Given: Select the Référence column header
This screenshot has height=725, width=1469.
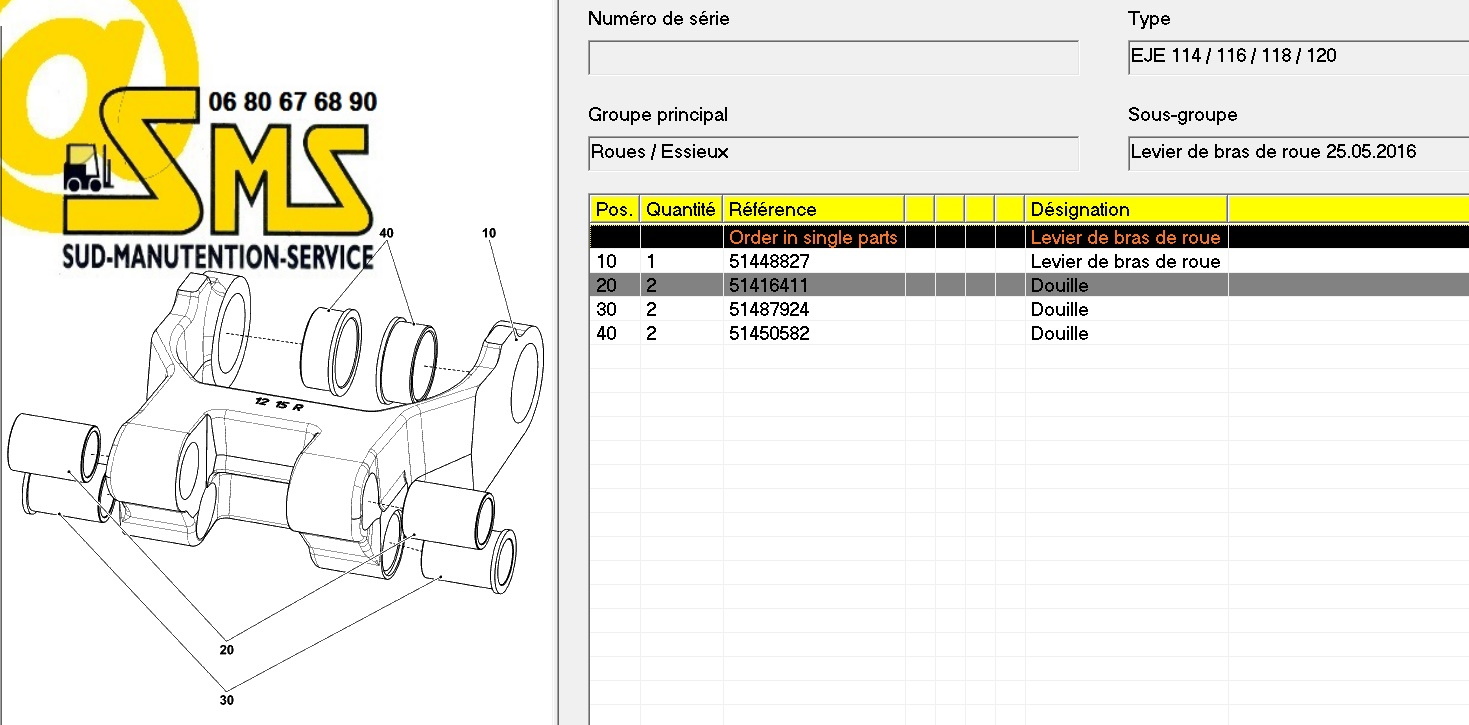Looking at the screenshot, I should 813,209.
